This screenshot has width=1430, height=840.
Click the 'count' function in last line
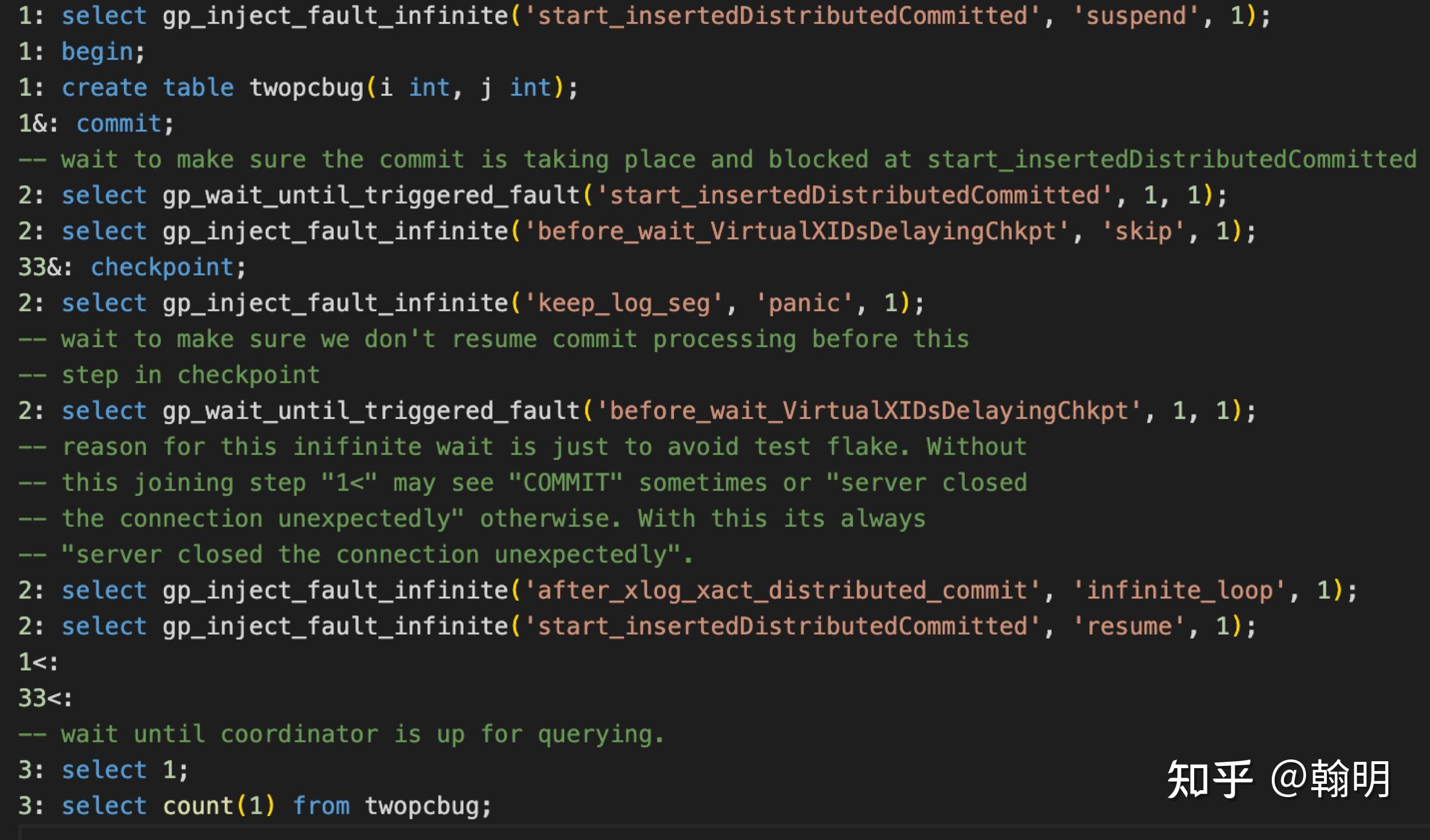pyautogui.click(x=198, y=806)
